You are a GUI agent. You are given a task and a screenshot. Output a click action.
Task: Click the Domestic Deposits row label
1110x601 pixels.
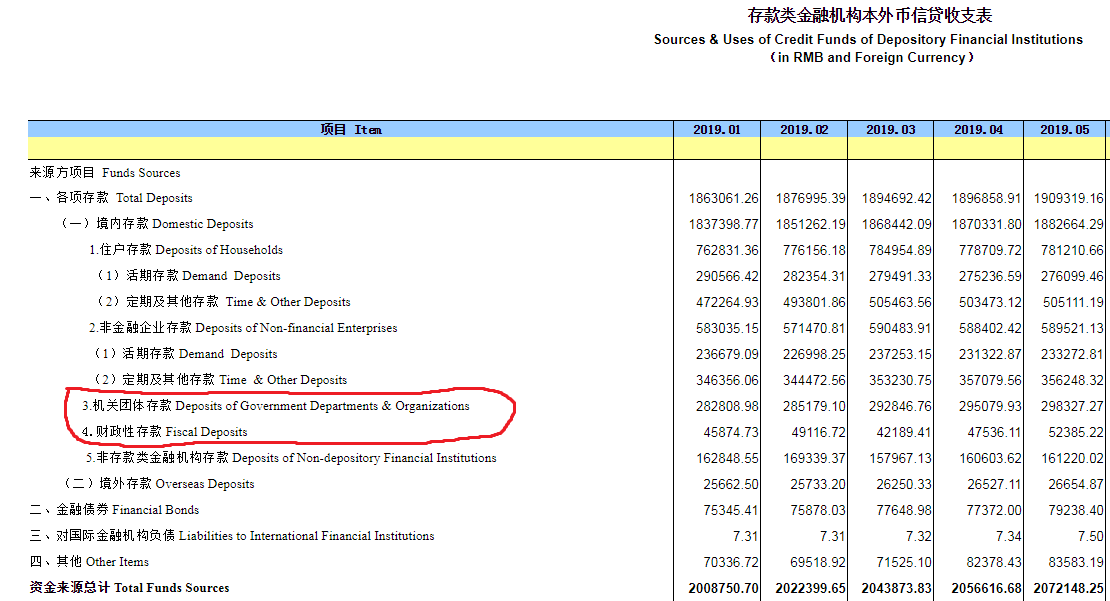(157, 224)
